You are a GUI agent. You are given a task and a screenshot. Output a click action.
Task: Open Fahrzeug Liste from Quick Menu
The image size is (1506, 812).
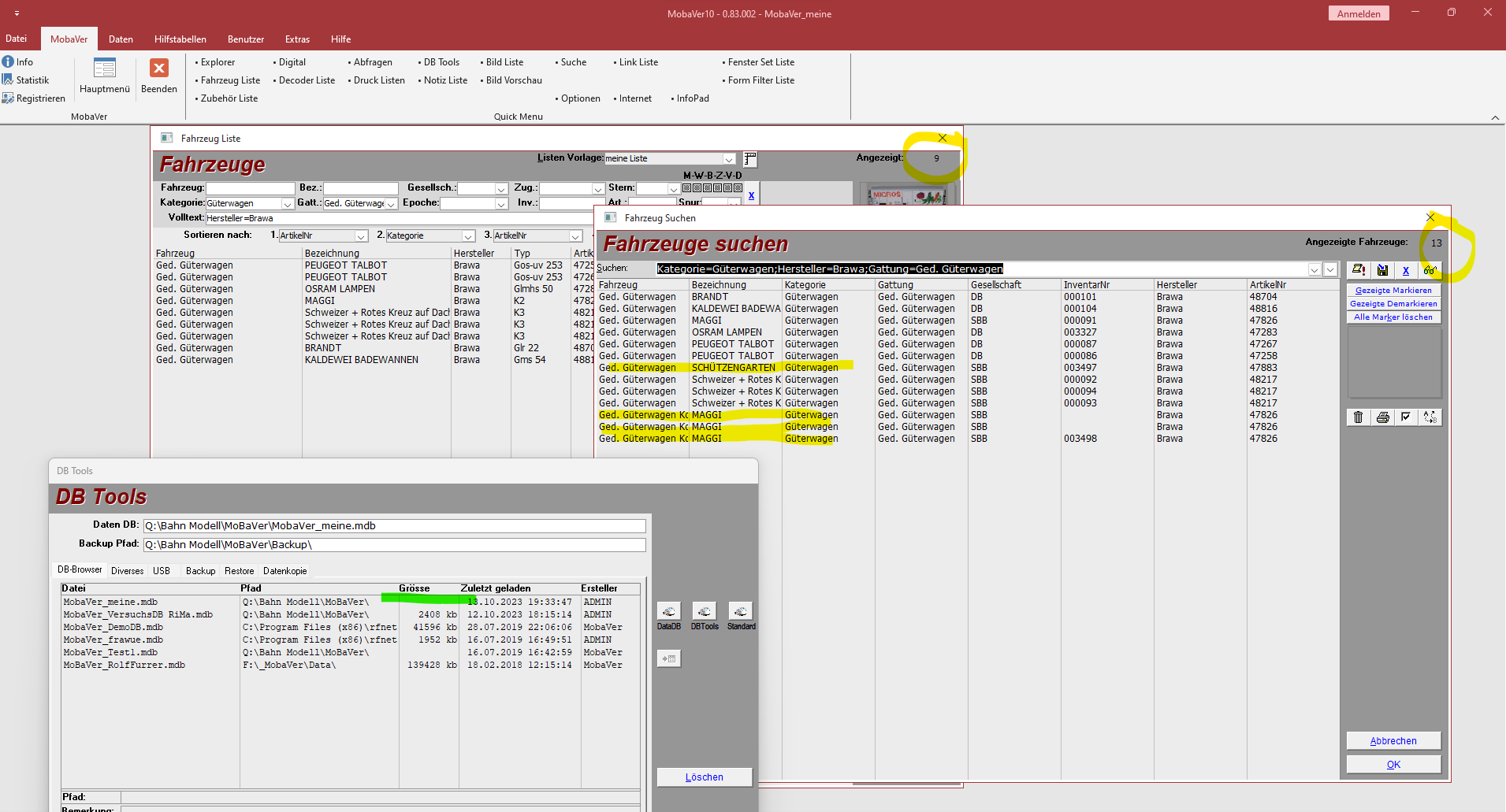tap(229, 80)
